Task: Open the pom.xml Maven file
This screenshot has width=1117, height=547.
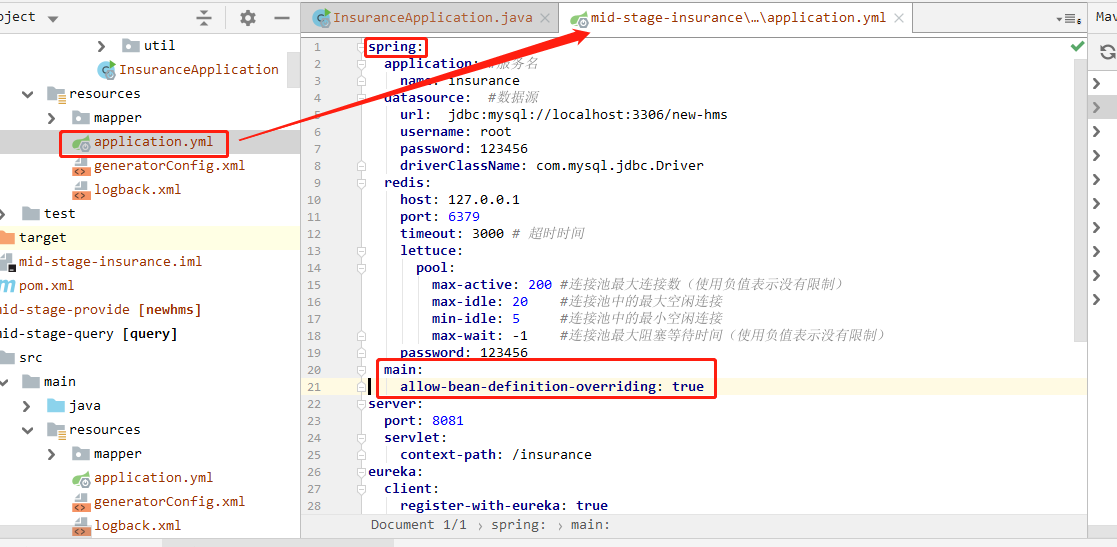Action: [x=46, y=286]
